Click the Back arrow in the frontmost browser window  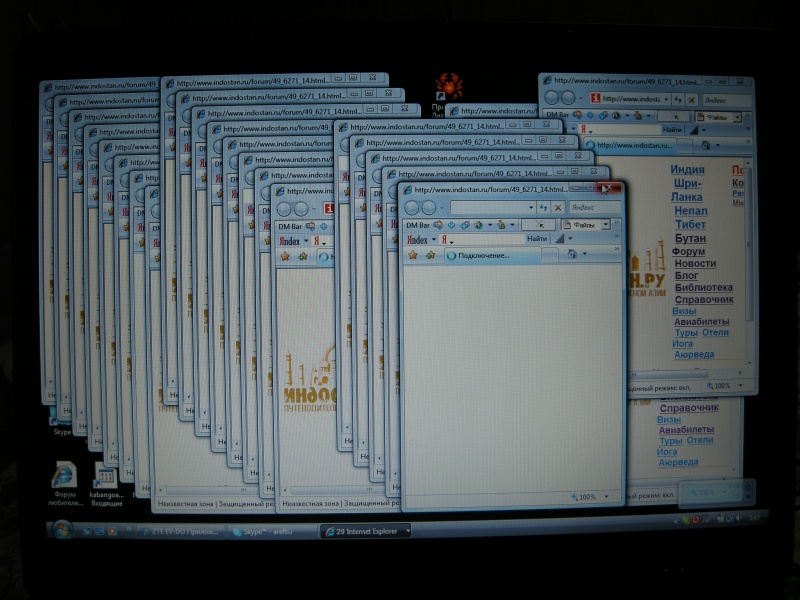point(412,208)
